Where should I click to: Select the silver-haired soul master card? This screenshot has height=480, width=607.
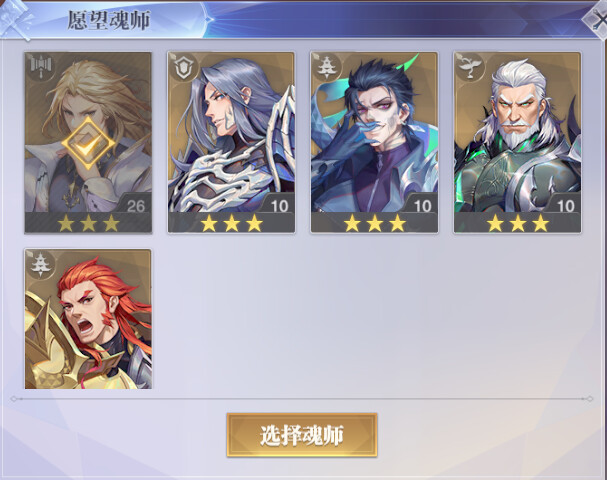pyautogui.click(x=231, y=142)
